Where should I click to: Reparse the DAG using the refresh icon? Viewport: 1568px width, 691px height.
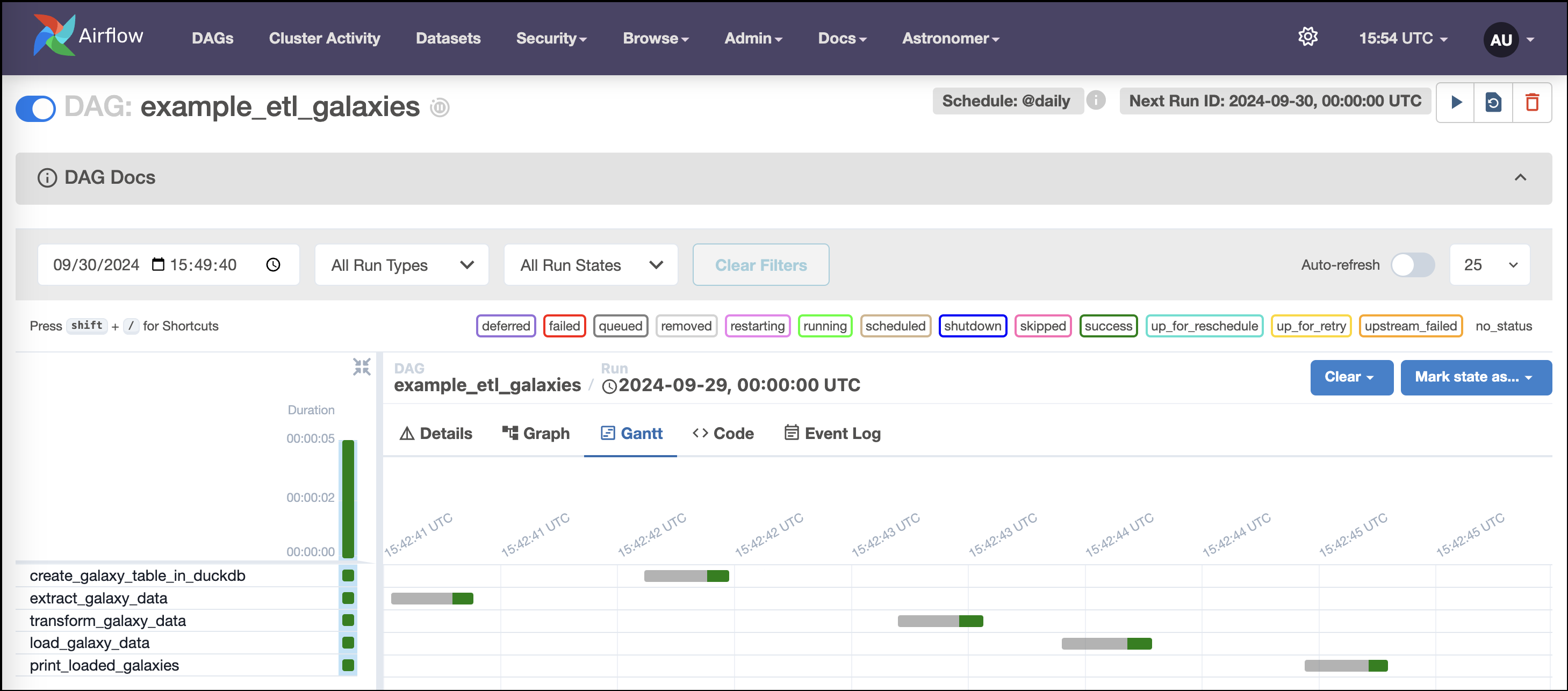pos(1494,102)
